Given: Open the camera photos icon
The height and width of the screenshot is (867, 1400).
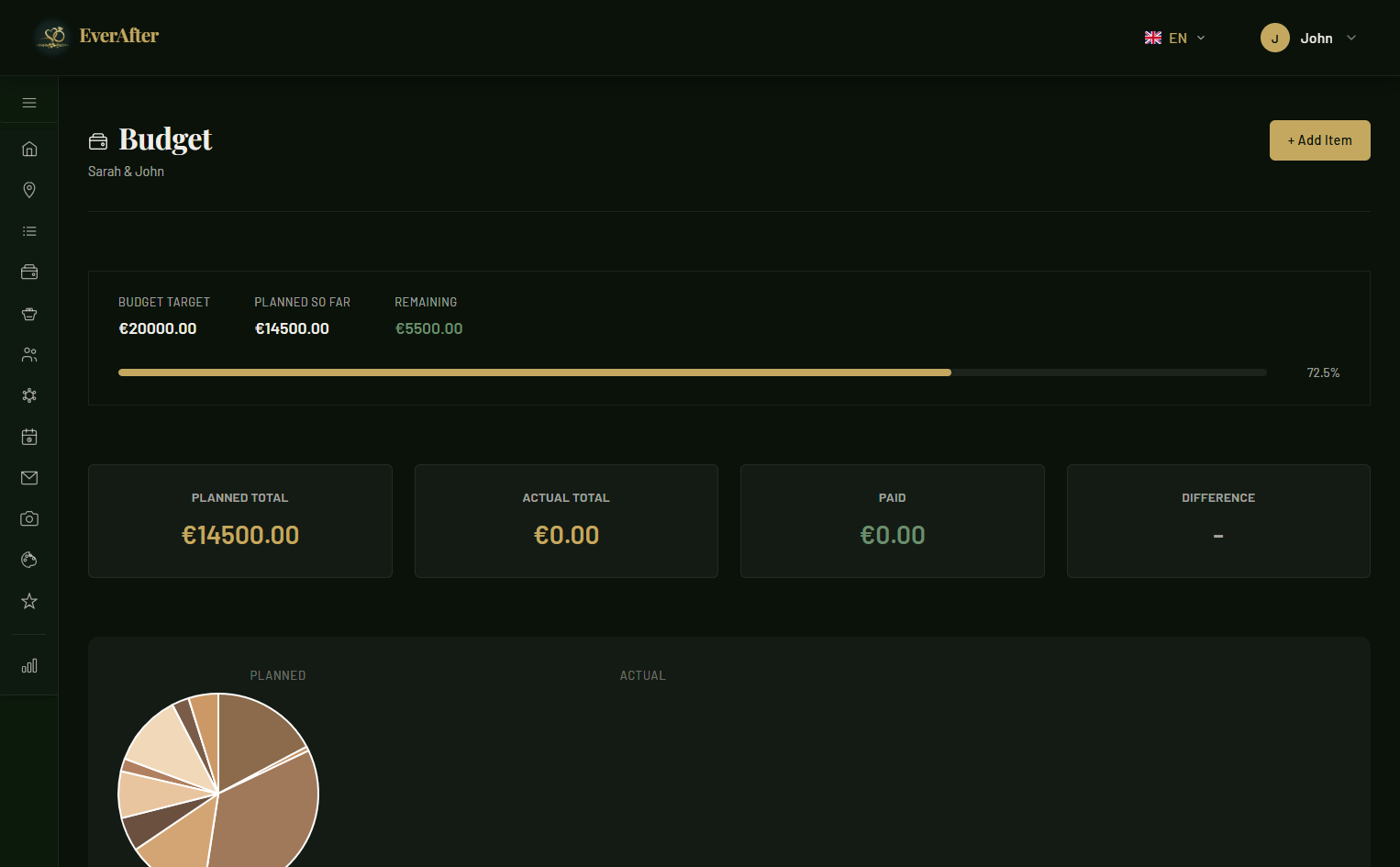Looking at the screenshot, I should 29,519.
